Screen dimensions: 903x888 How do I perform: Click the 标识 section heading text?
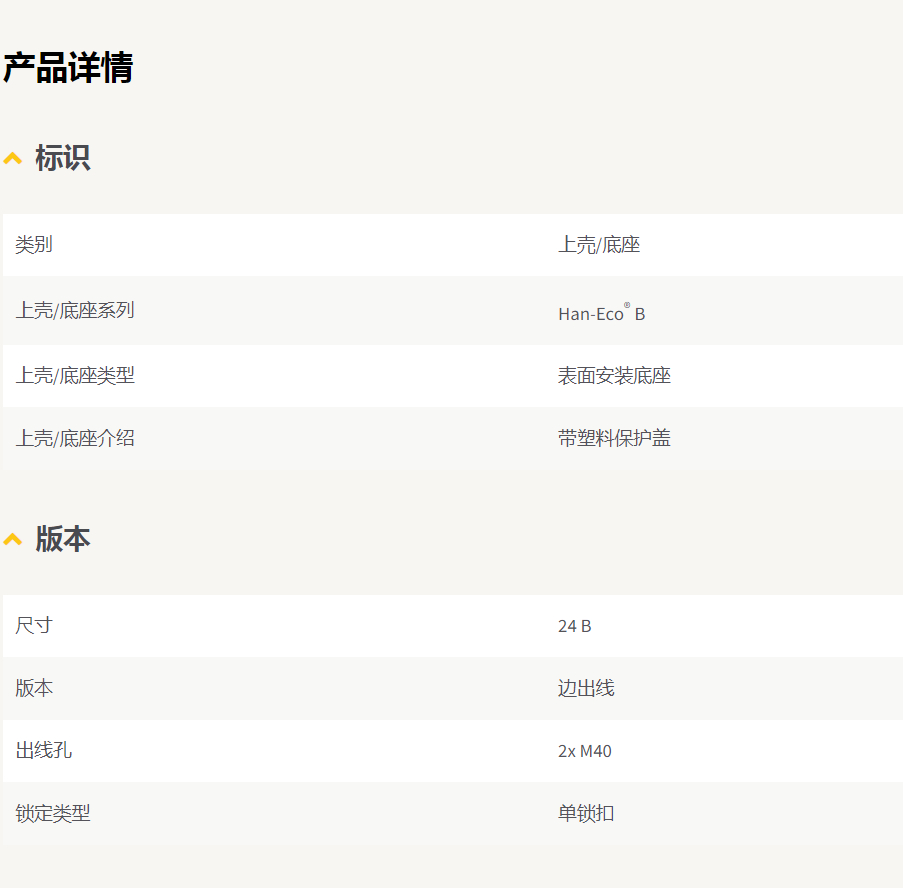point(63,158)
